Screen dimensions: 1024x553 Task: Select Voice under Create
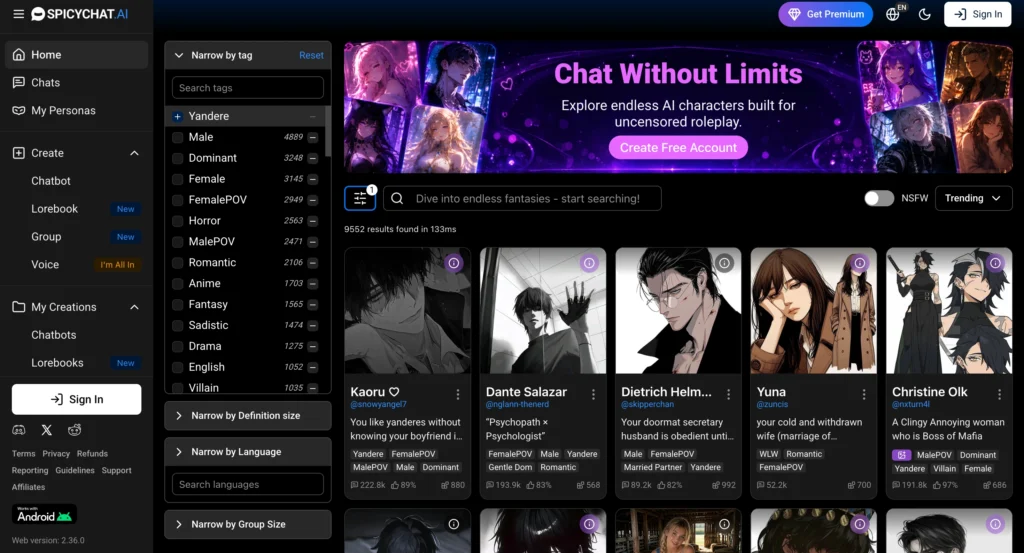pyautogui.click(x=45, y=264)
